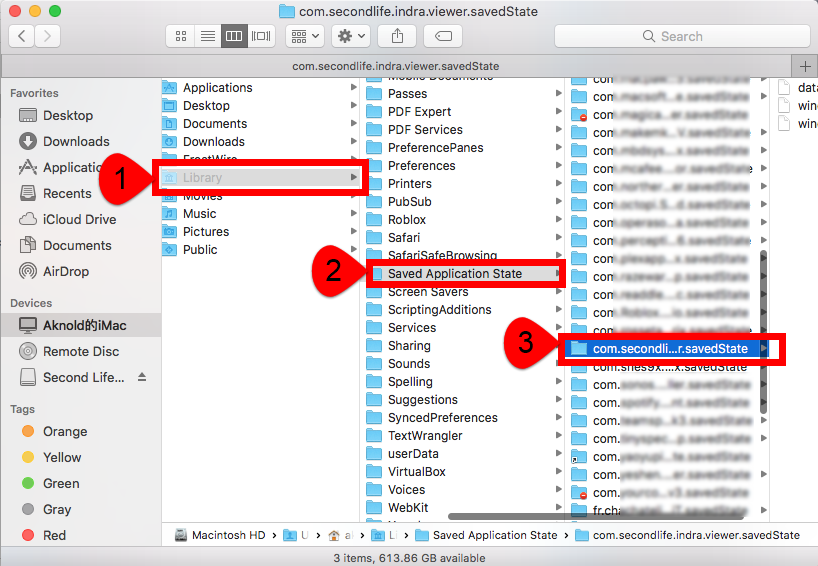Viewport: 818px width, 566px height.
Task: Switch to Cover Flow view
Action: tap(261, 36)
